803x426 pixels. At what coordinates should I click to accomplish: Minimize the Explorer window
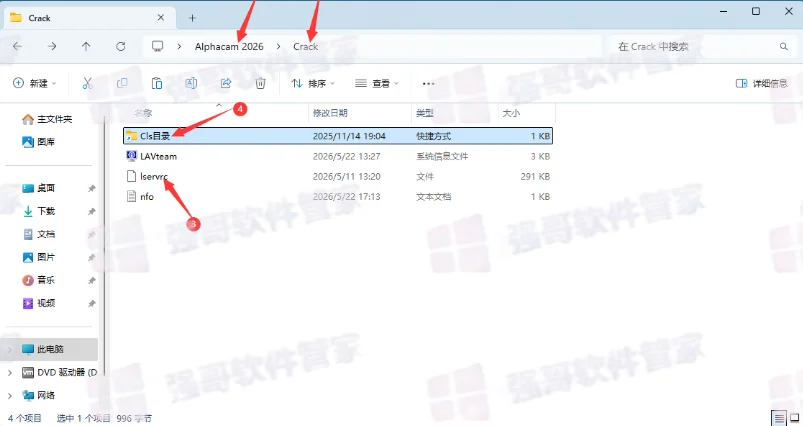724,11
